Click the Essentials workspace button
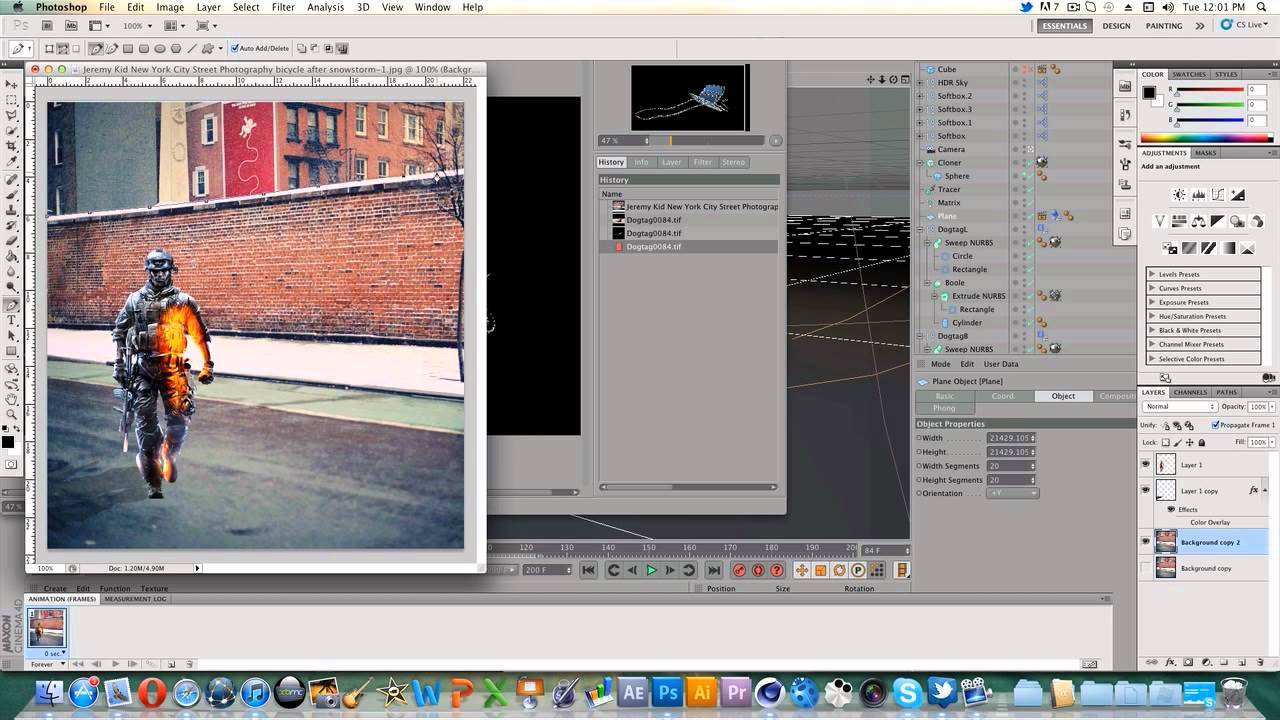The height and width of the screenshot is (720, 1280). click(1063, 26)
